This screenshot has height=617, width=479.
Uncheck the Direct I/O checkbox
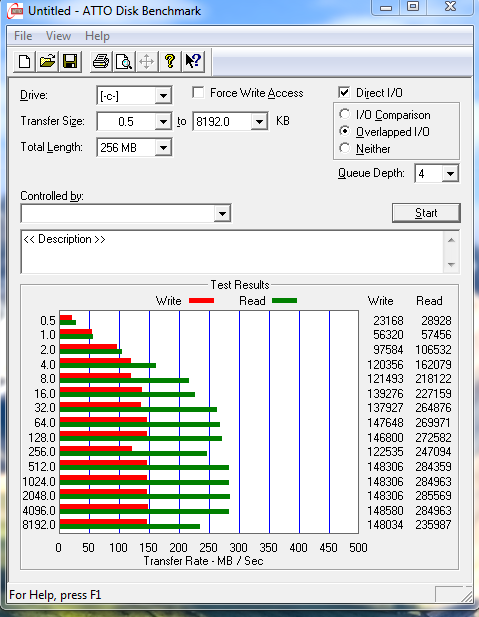click(x=344, y=92)
